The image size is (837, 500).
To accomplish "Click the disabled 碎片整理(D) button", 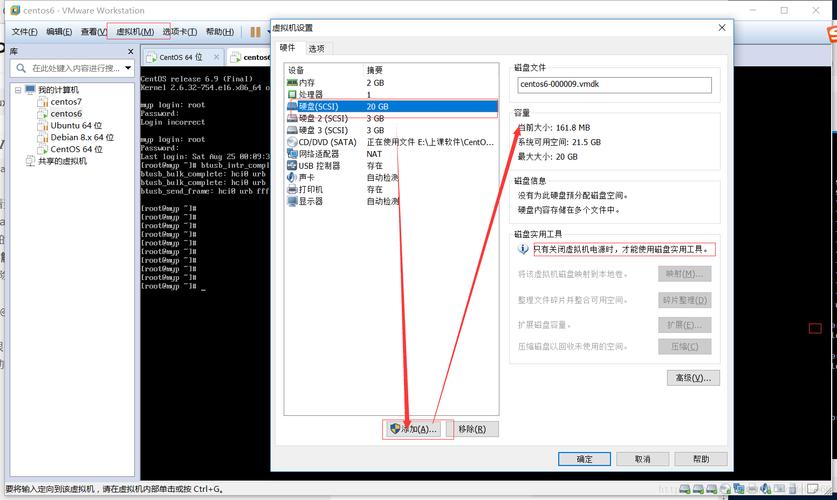I will pyautogui.click(x=685, y=300).
